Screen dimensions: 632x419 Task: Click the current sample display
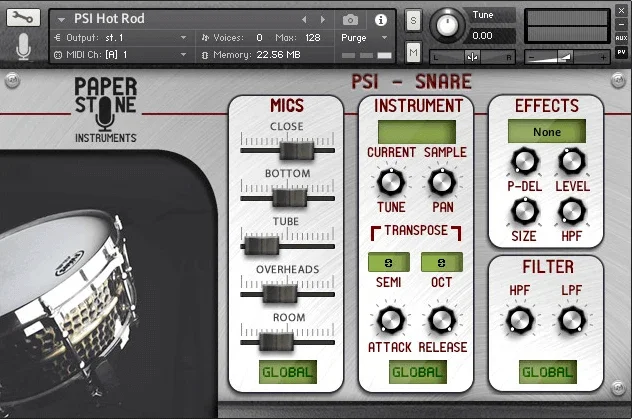(x=417, y=131)
